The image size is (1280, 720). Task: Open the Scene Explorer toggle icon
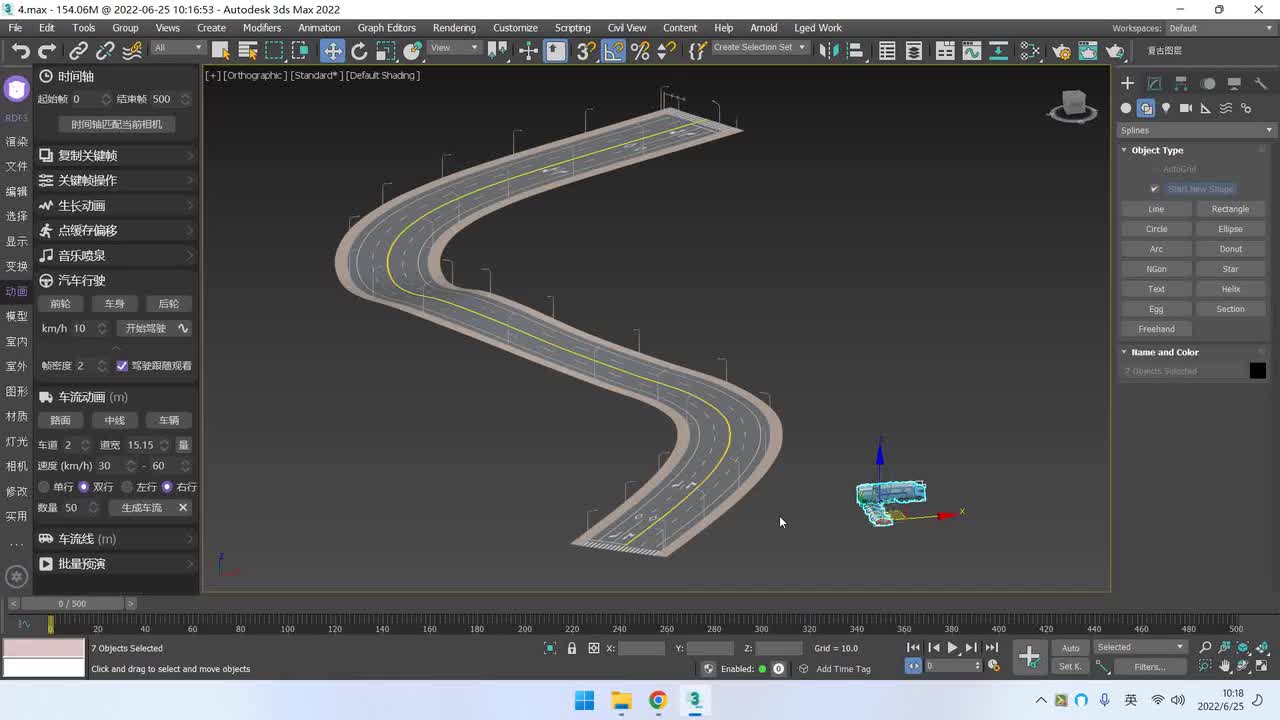(x=887, y=51)
